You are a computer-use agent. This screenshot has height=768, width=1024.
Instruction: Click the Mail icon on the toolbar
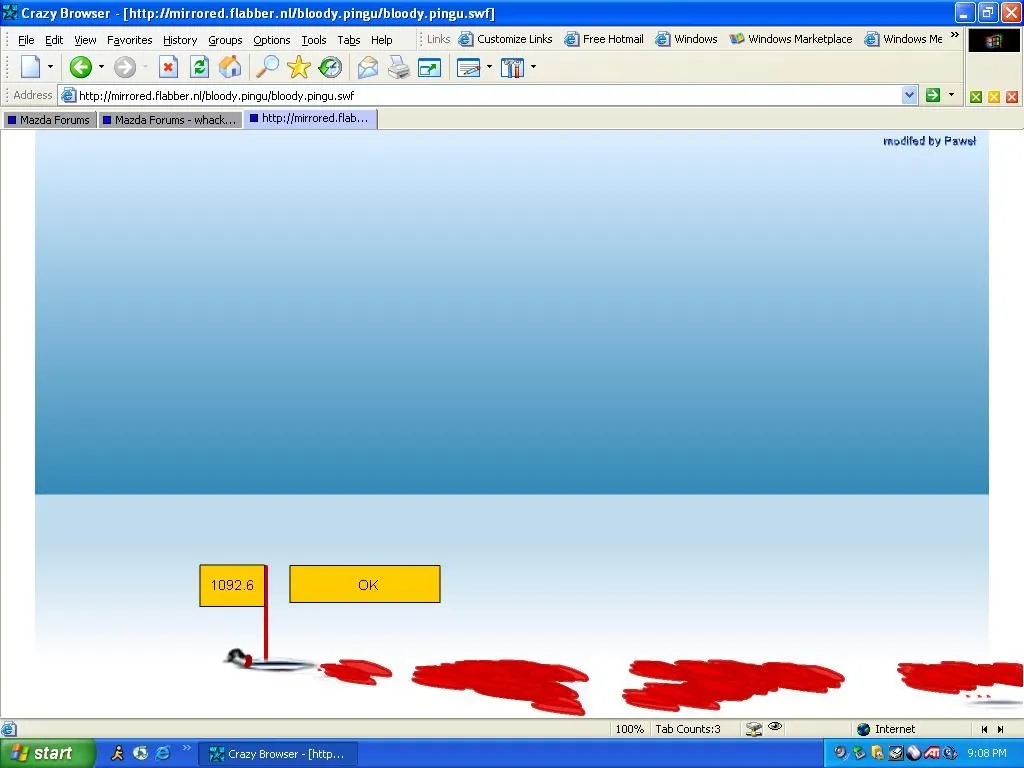click(x=367, y=67)
